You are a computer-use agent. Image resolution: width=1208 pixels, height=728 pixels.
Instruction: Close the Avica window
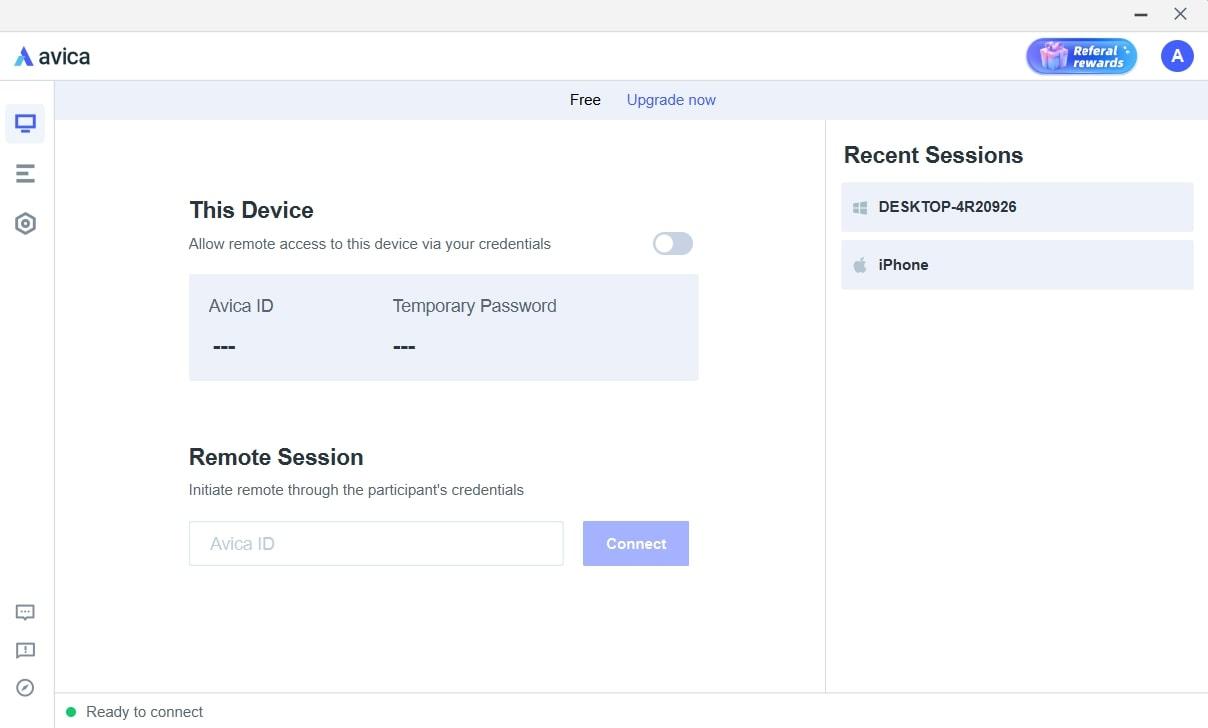tap(1180, 15)
